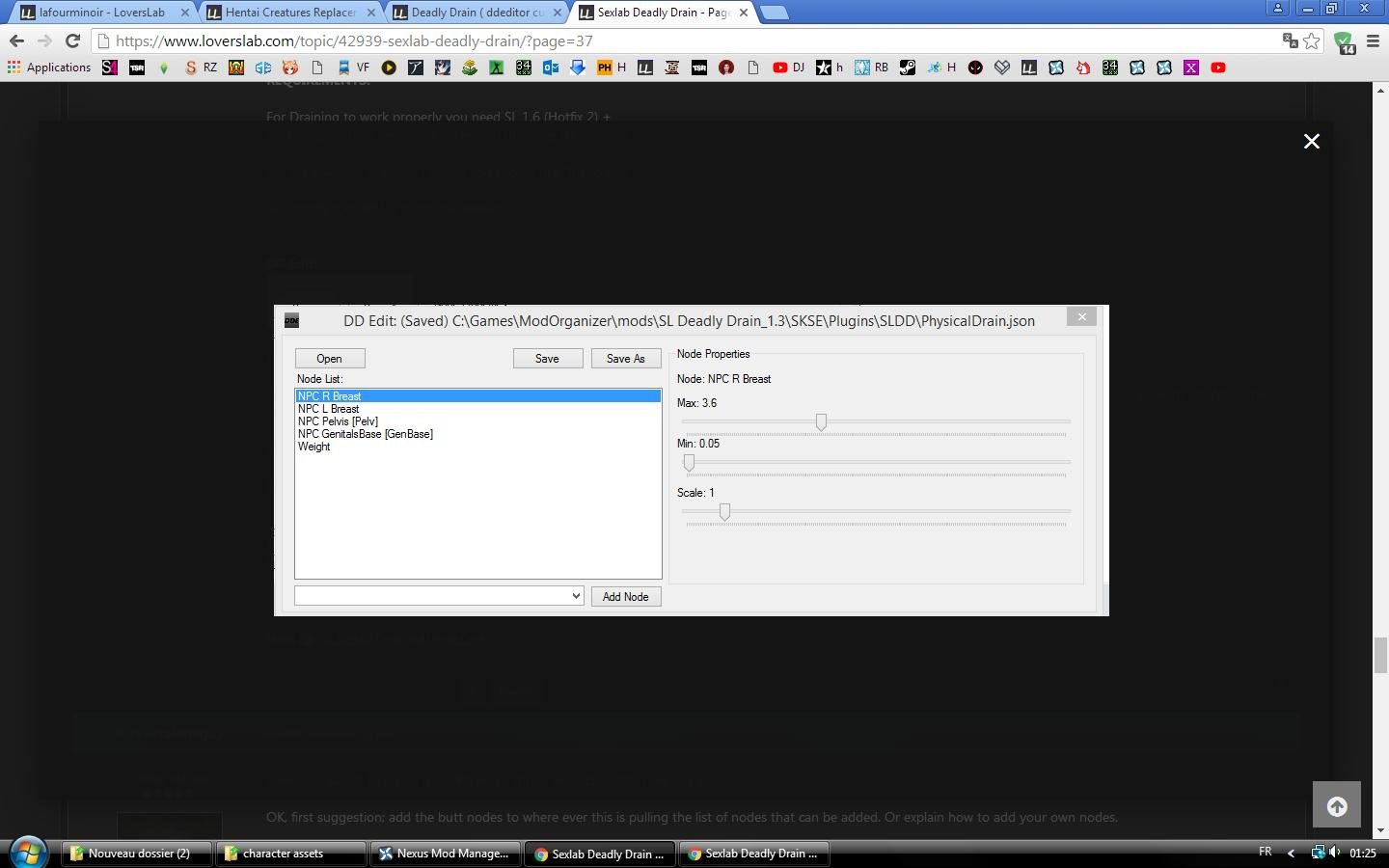Open the translate page icon in address bar
The height and width of the screenshot is (868, 1389).
[x=1290, y=41]
